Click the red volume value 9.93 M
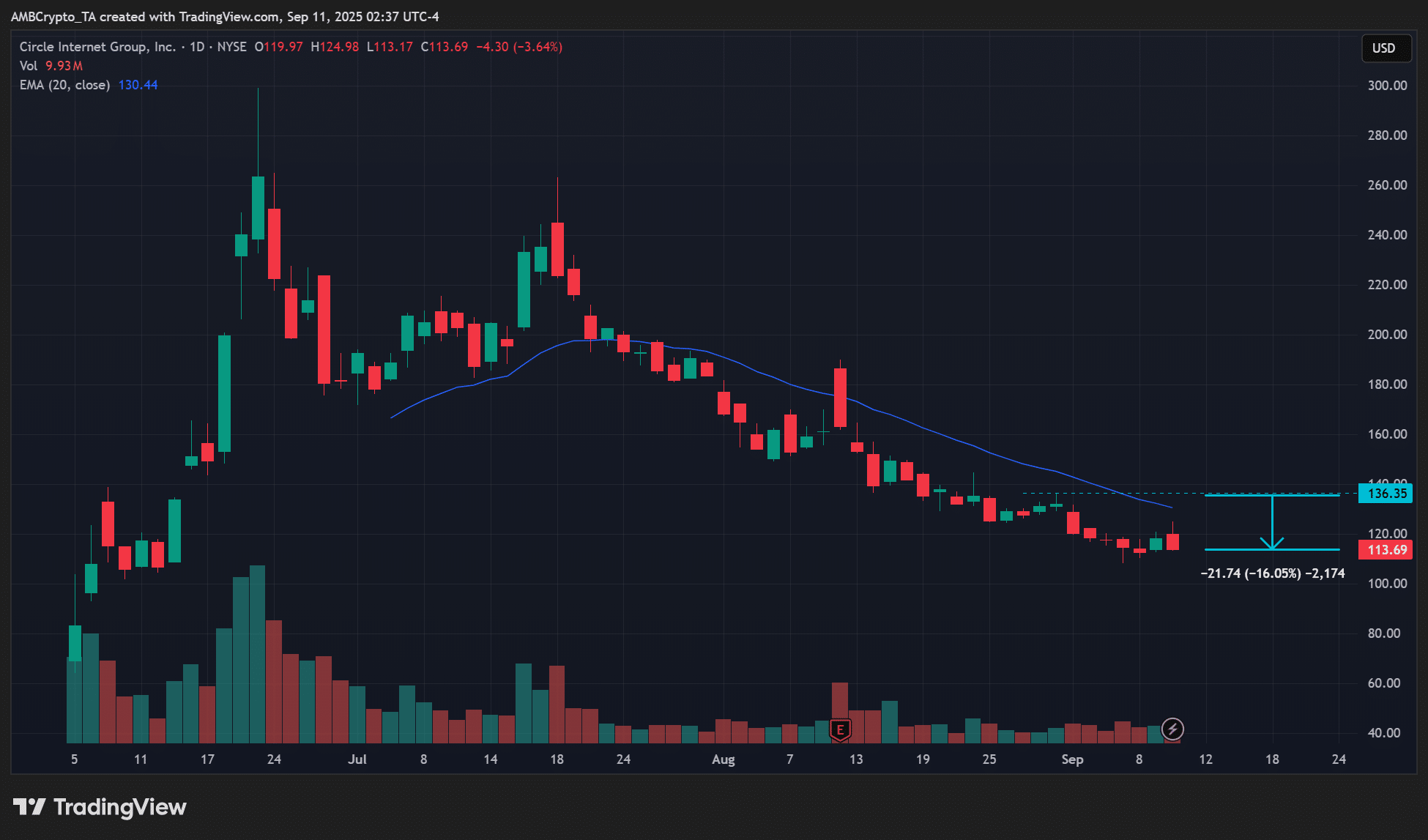 (x=64, y=66)
